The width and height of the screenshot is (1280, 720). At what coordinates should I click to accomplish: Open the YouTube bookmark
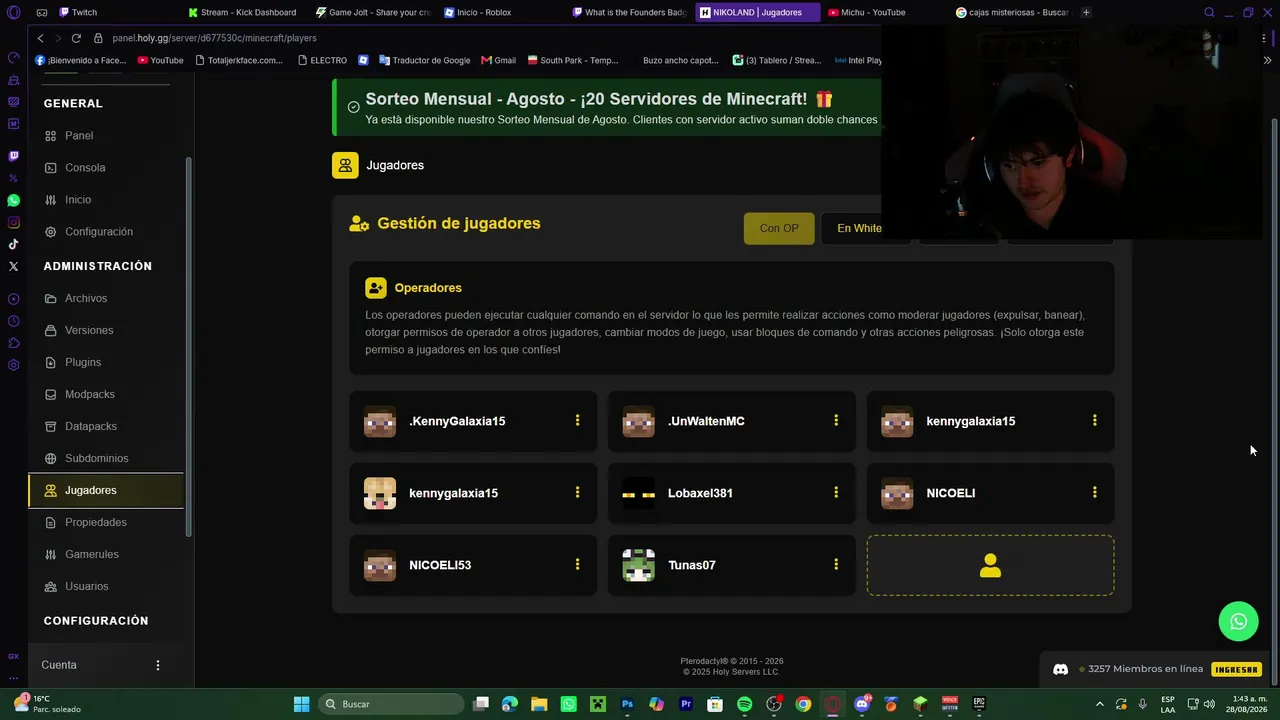(x=160, y=60)
